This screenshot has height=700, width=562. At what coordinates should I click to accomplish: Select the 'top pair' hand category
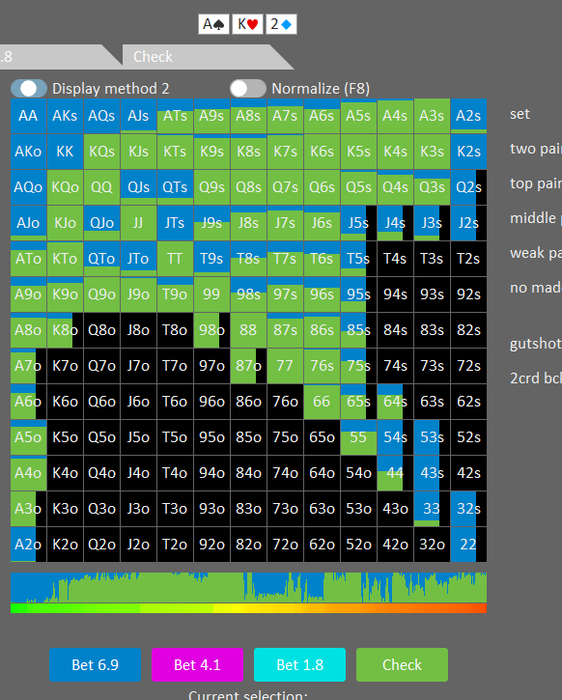[x=536, y=183]
